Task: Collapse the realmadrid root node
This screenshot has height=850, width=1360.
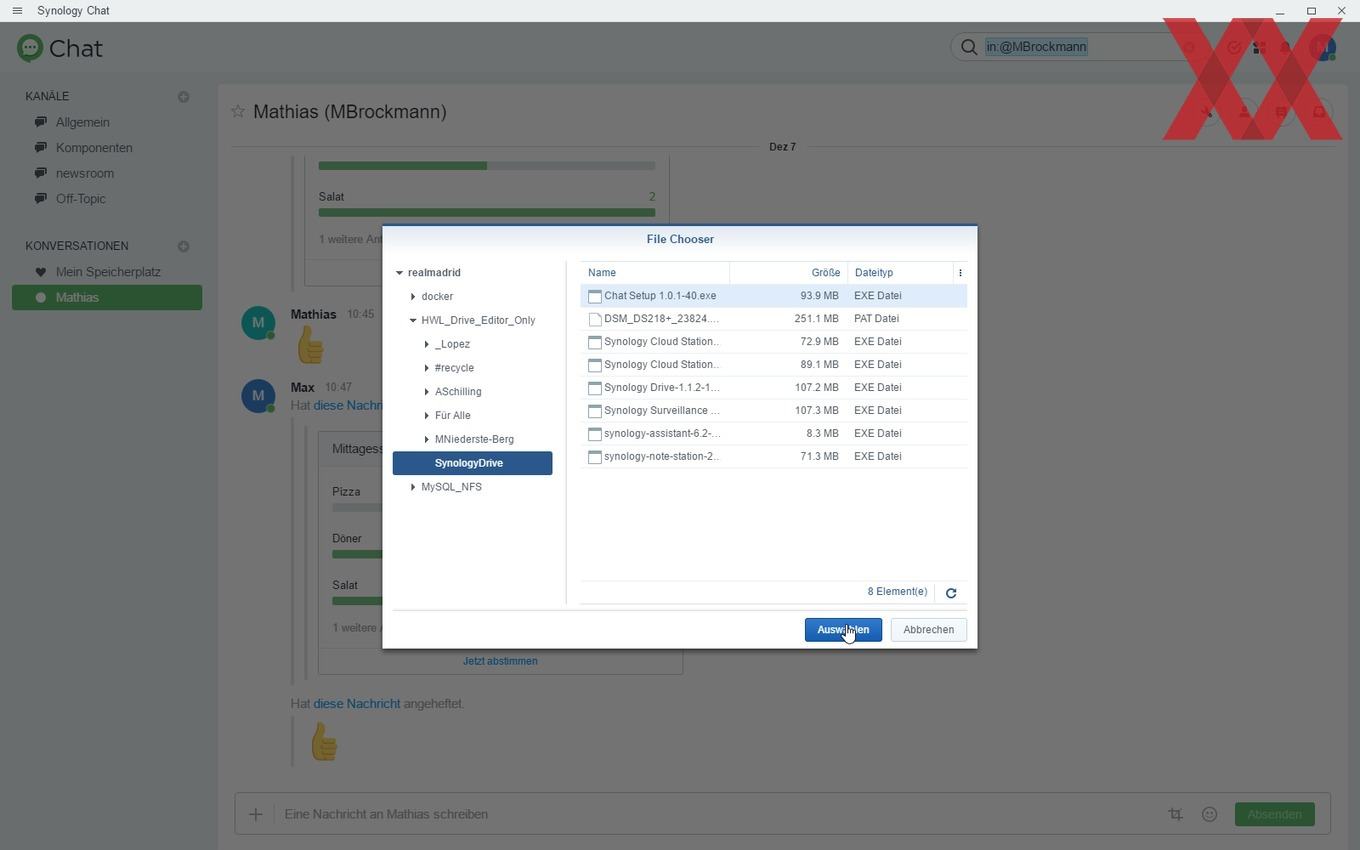Action: pos(399,273)
